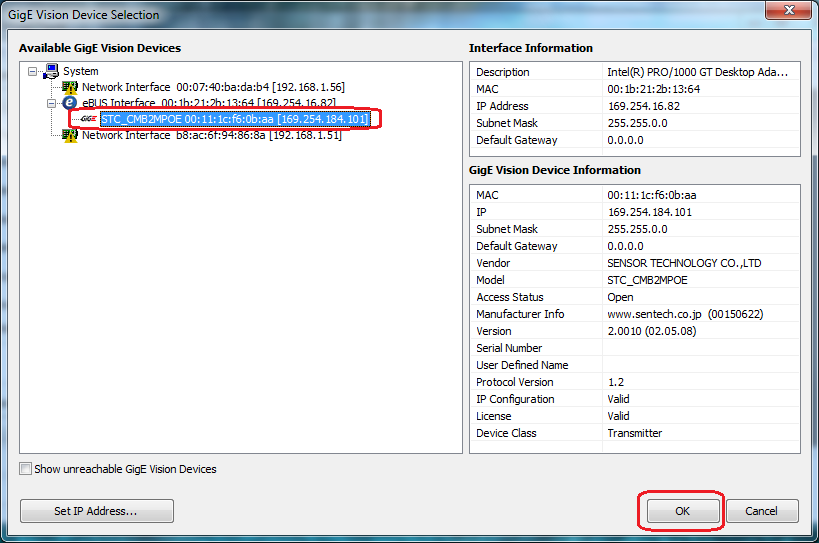Select Network Interface 00:07:40:ba:da:b4 entry

(x=210, y=87)
